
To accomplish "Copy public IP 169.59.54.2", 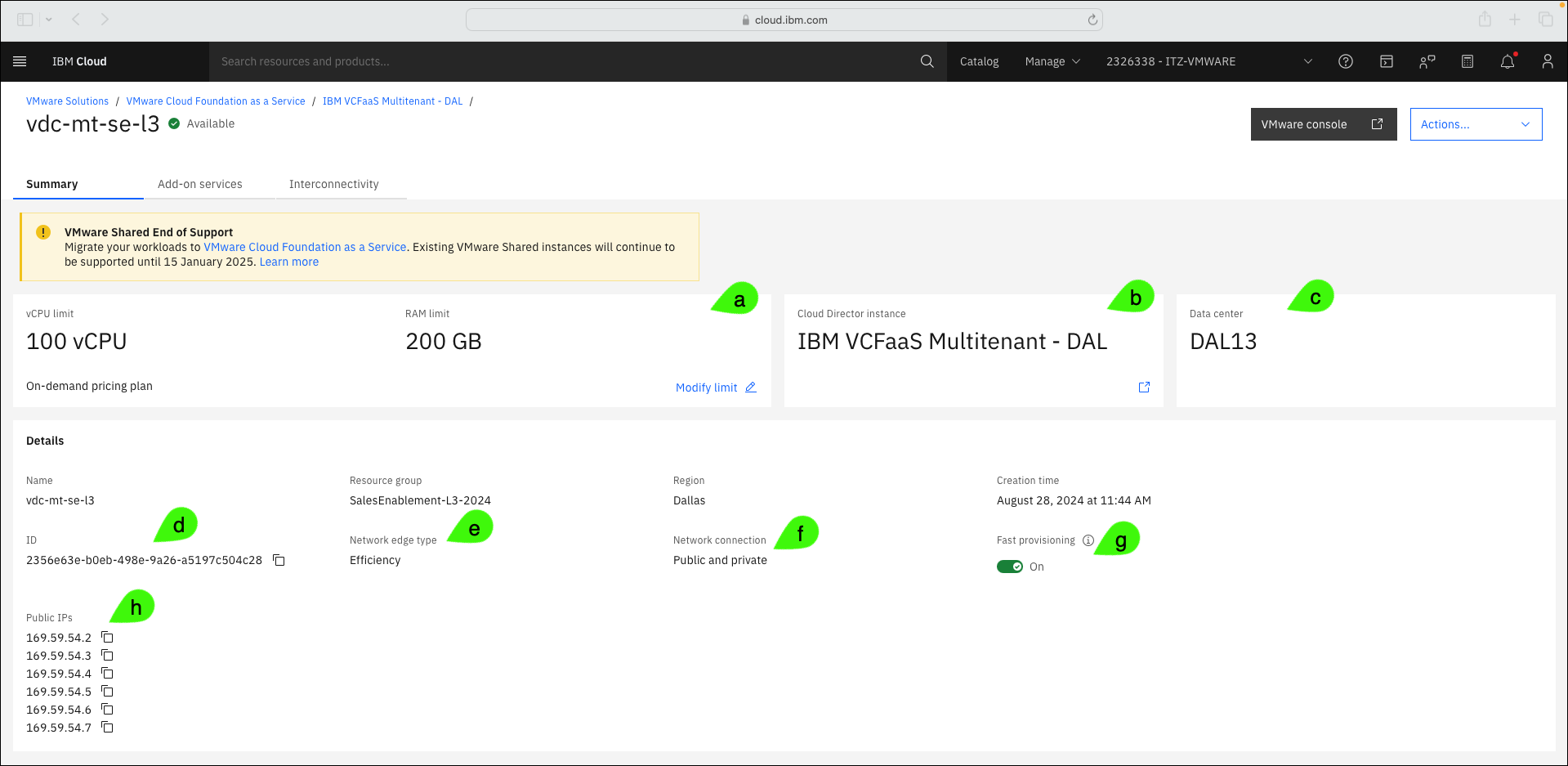I will tap(107, 637).
